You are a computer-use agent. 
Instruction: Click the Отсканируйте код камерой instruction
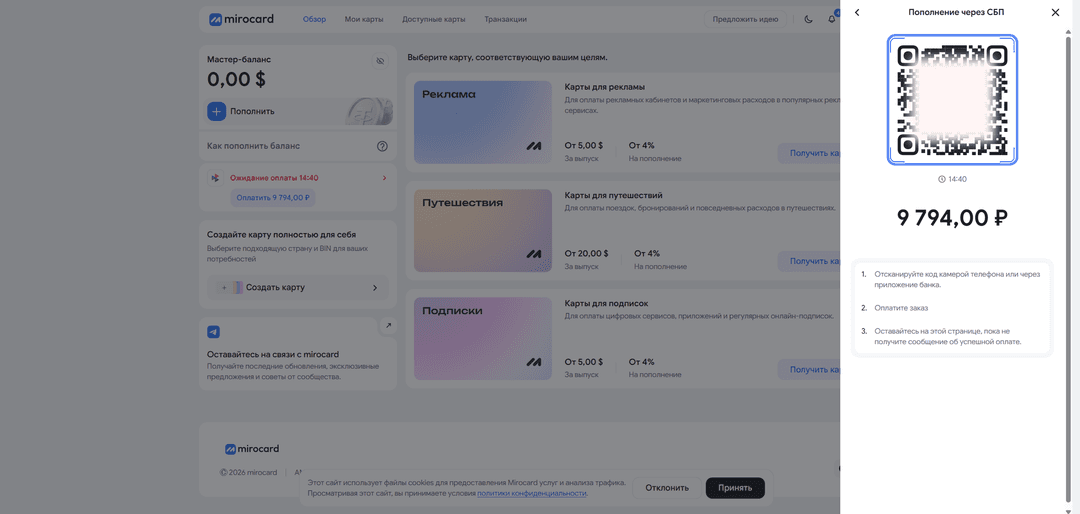tap(957, 279)
